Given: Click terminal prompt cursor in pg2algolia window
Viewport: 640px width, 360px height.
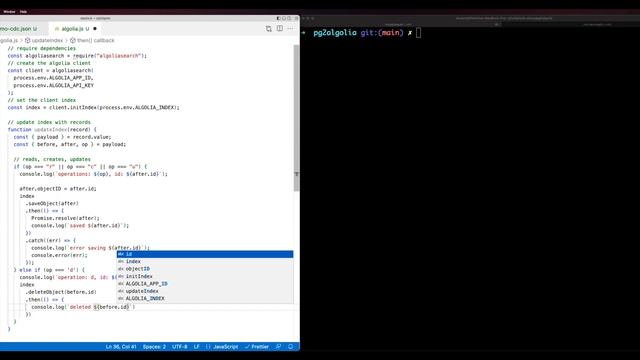Looking at the screenshot, I should tap(419, 33).
